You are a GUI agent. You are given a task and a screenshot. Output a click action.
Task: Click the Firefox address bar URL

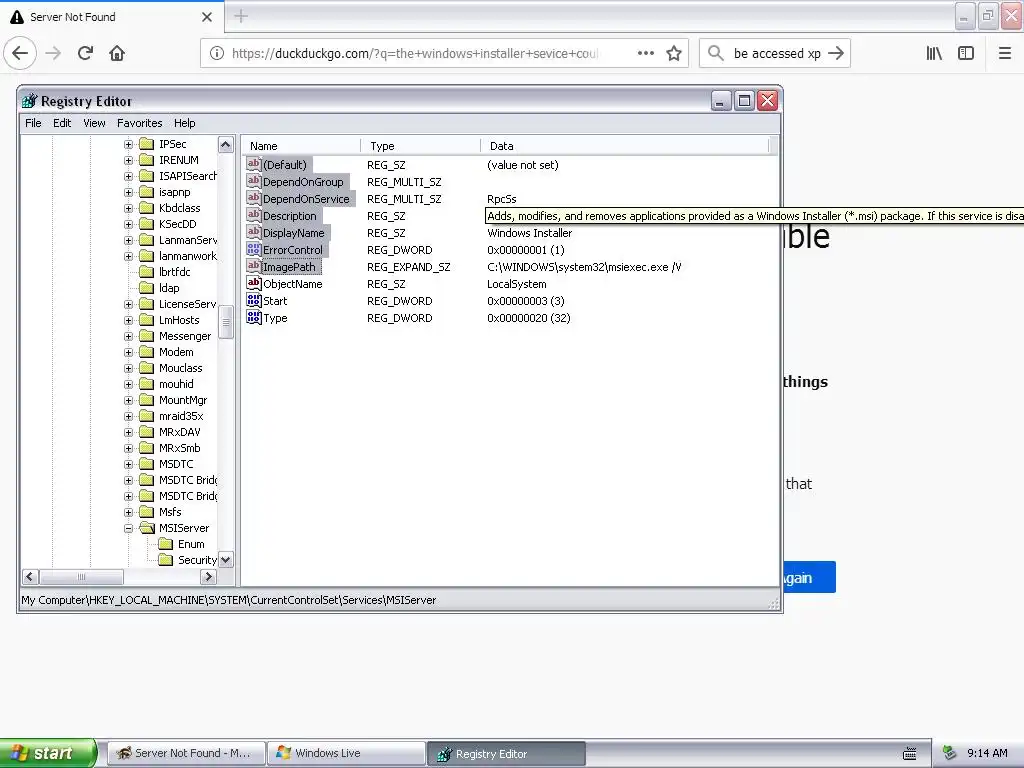415,54
